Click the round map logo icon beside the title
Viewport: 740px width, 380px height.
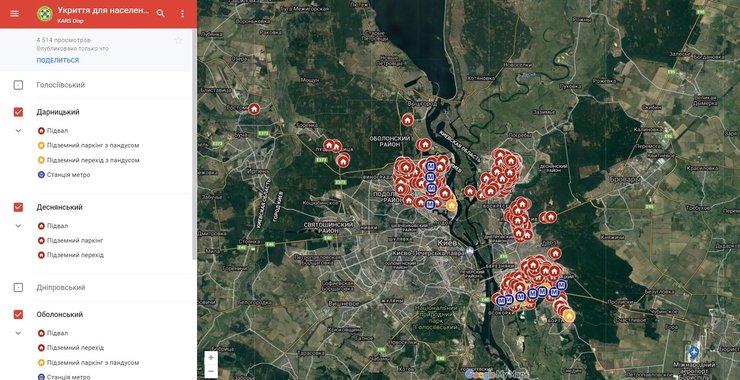pyautogui.click(x=45, y=14)
